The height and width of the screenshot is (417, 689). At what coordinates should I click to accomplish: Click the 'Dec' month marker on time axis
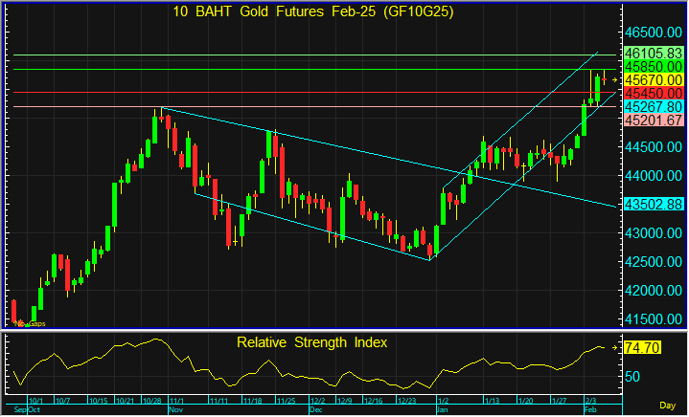(x=316, y=410)
